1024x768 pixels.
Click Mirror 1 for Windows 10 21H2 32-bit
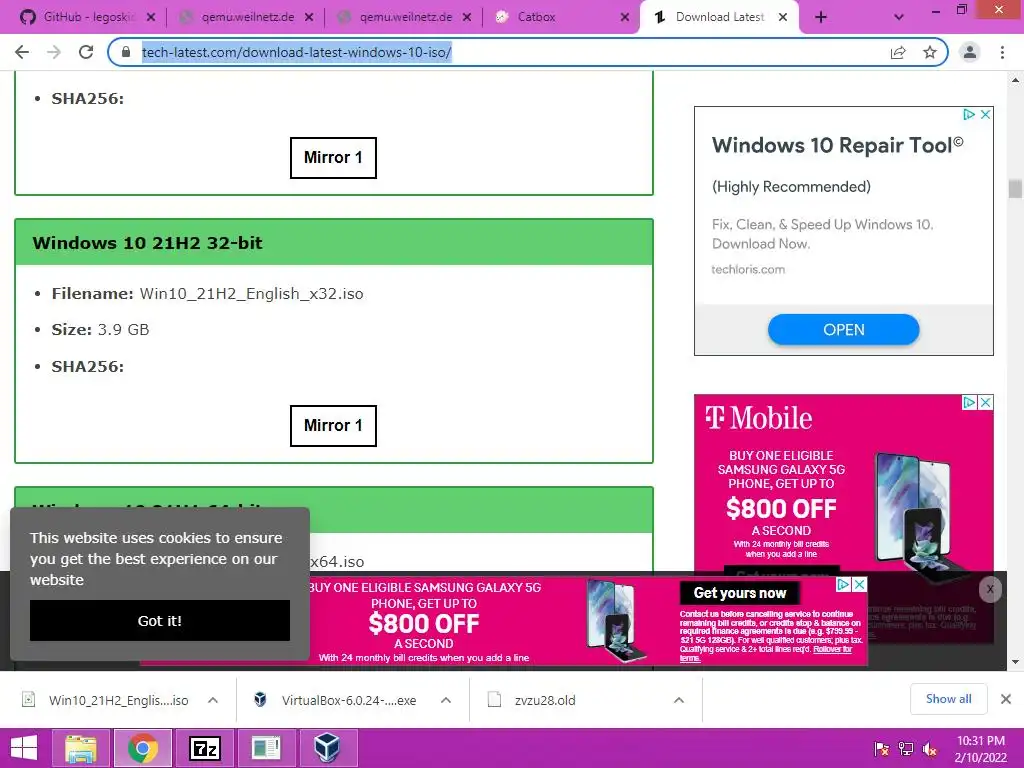pyautogui.click(x=333, y=426)
